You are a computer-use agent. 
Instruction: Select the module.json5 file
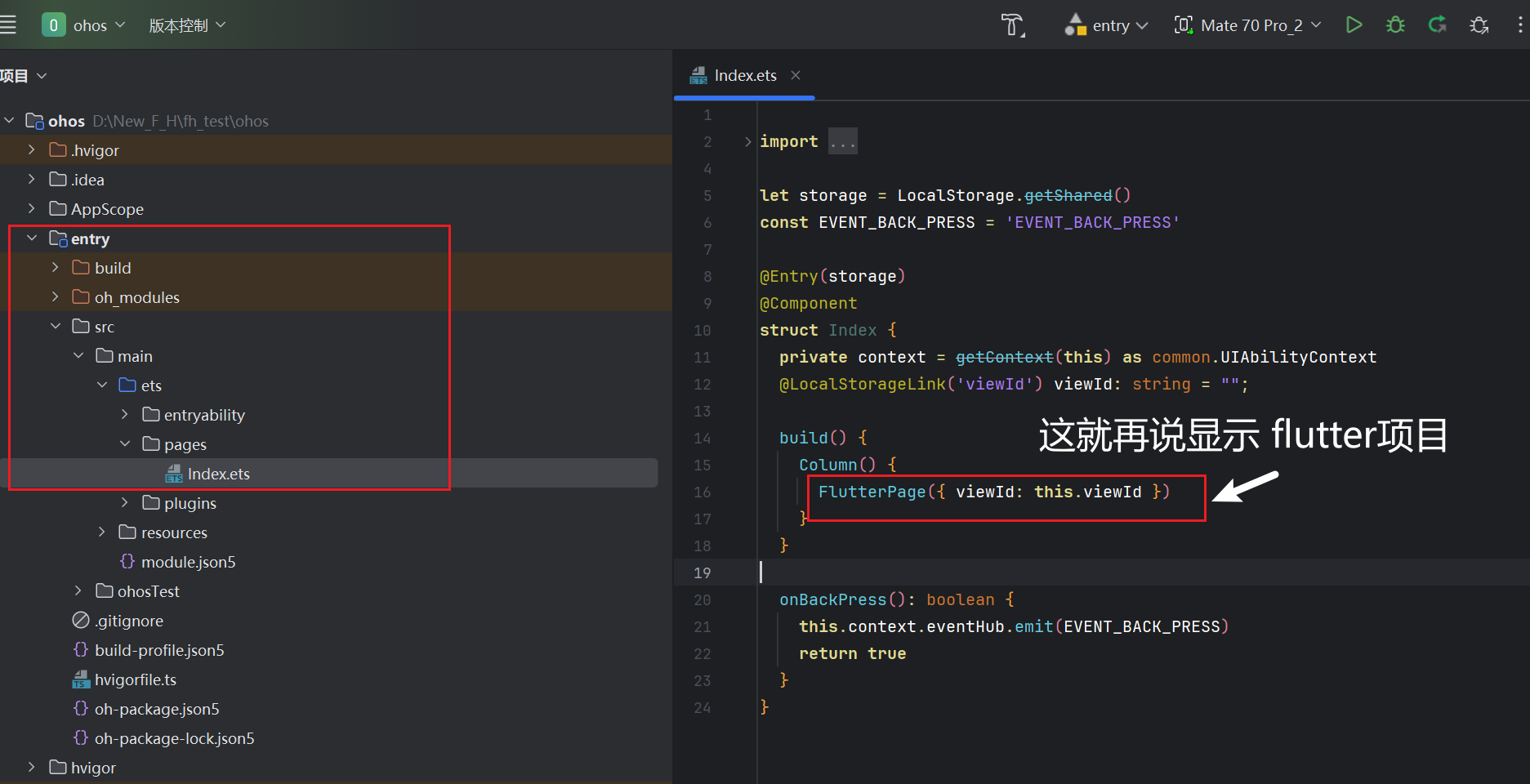[x=188, y=562]
